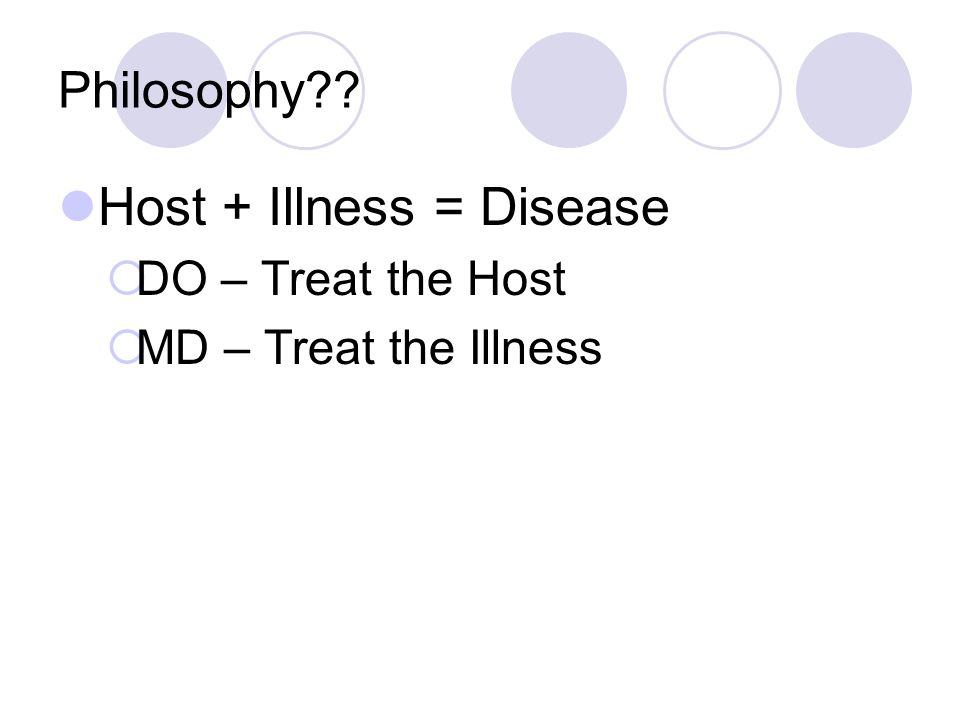Select the word "Treat" in the MD line

(x=319, y=348)
